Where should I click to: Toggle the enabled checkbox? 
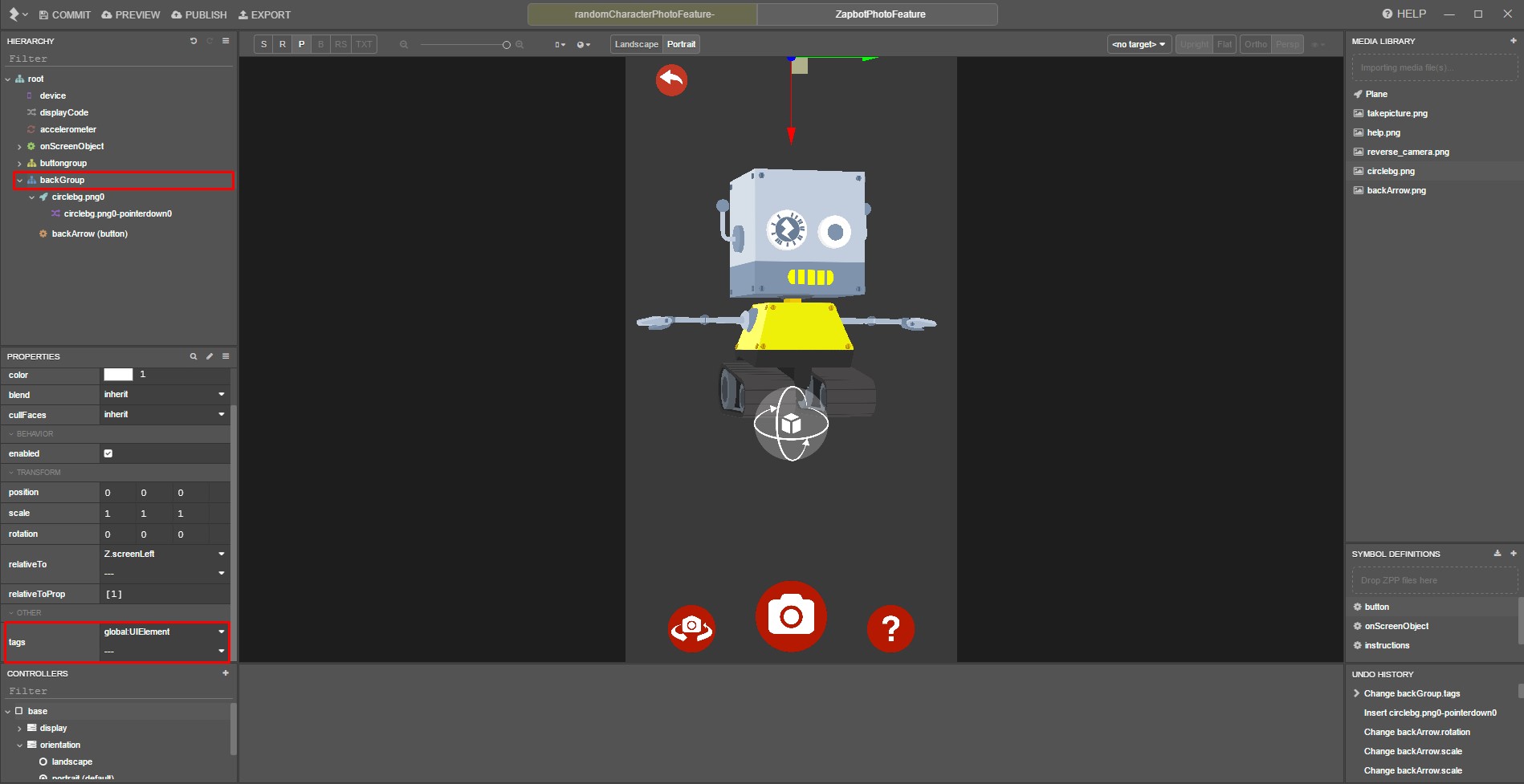tap(108, 453)
